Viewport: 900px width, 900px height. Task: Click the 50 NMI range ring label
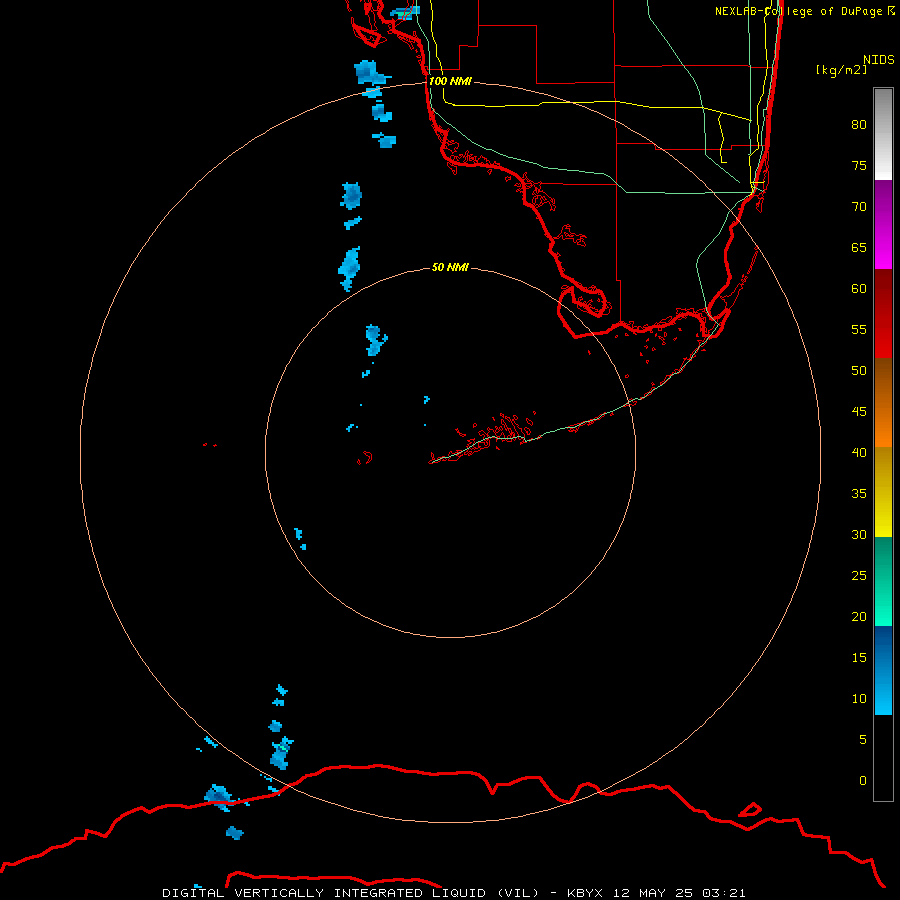450,267
